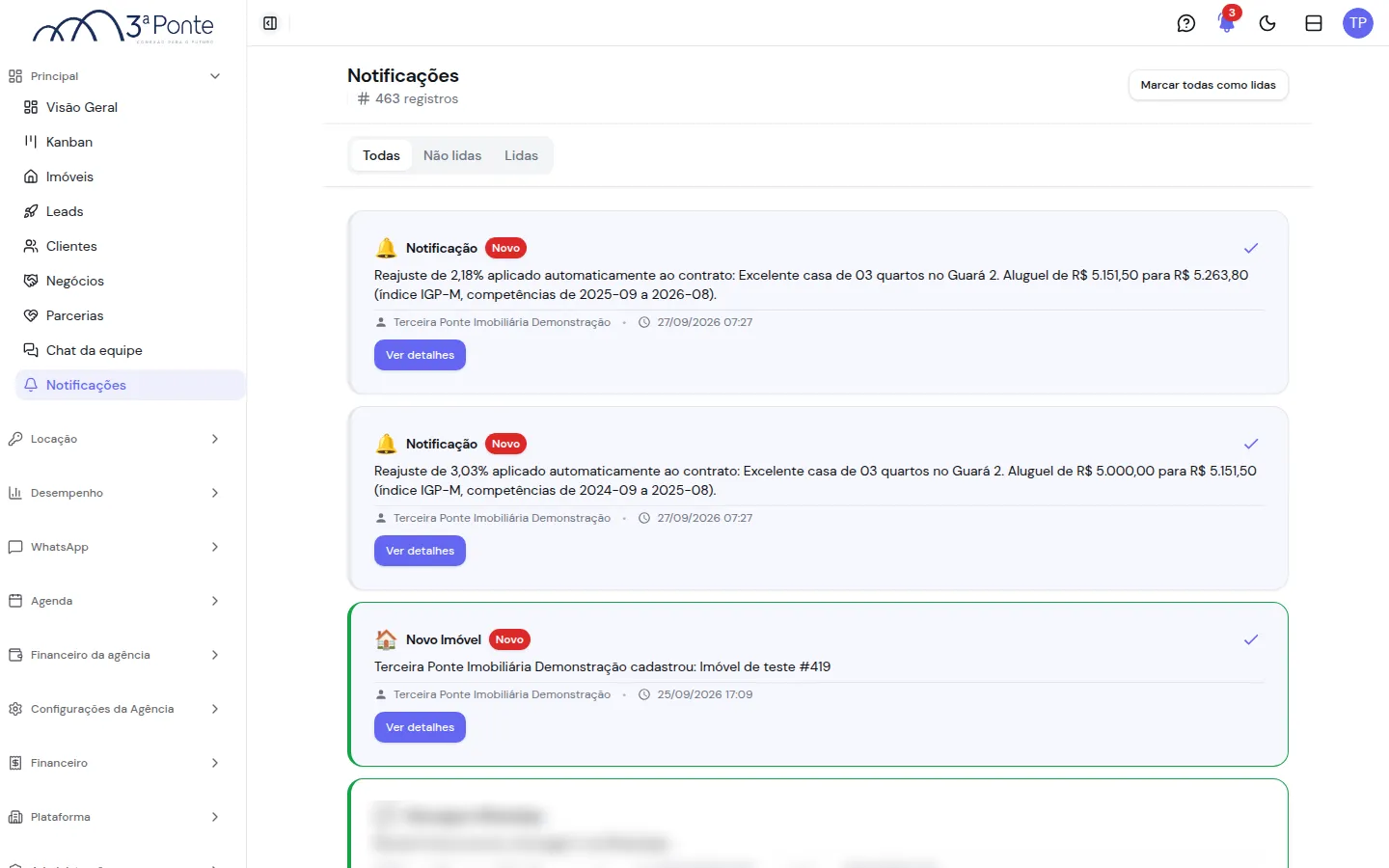This screenshot has height=868, width=1389.
Task: Select the Todas tab
Action: [381, 155]
